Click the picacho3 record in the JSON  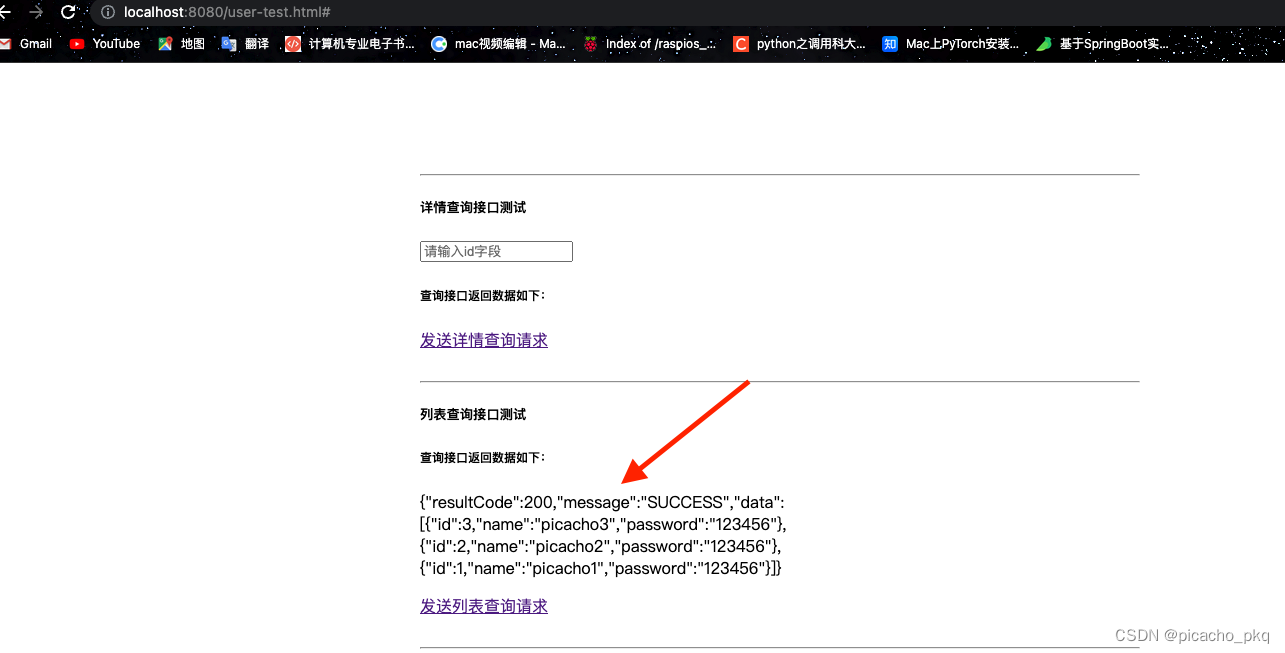(604, 524)
